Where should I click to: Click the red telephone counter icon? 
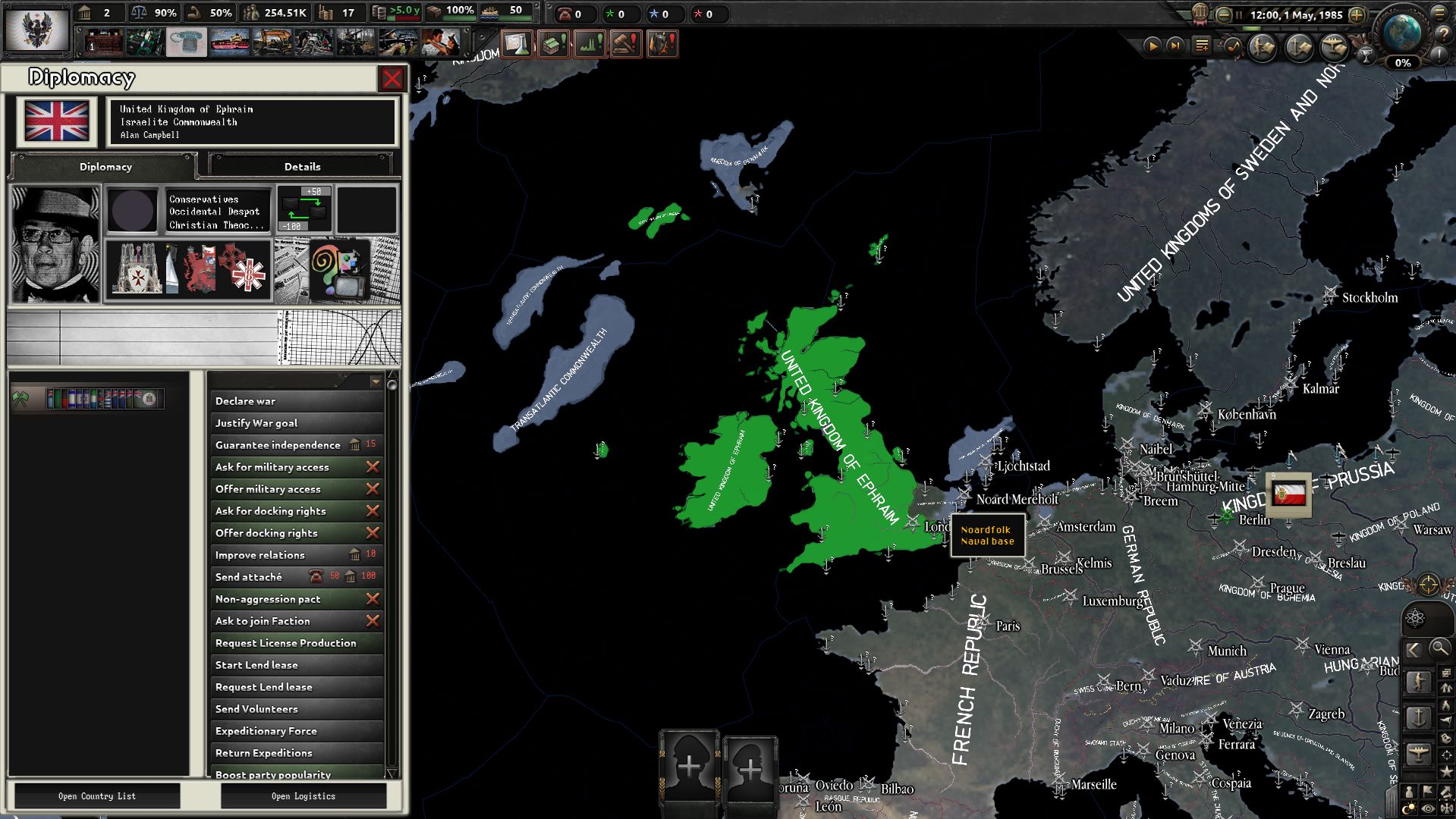[564, 14]
